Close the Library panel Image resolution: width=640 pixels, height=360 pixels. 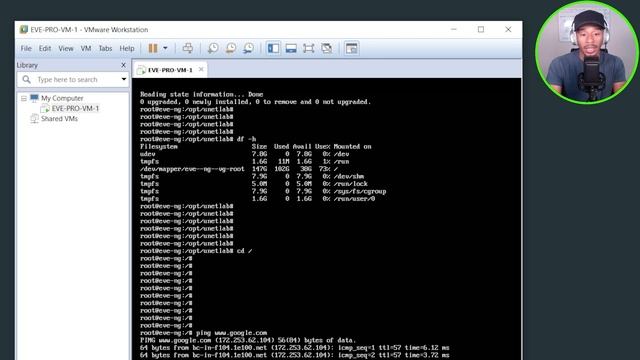pyautogui.click(x=123, y=65)
